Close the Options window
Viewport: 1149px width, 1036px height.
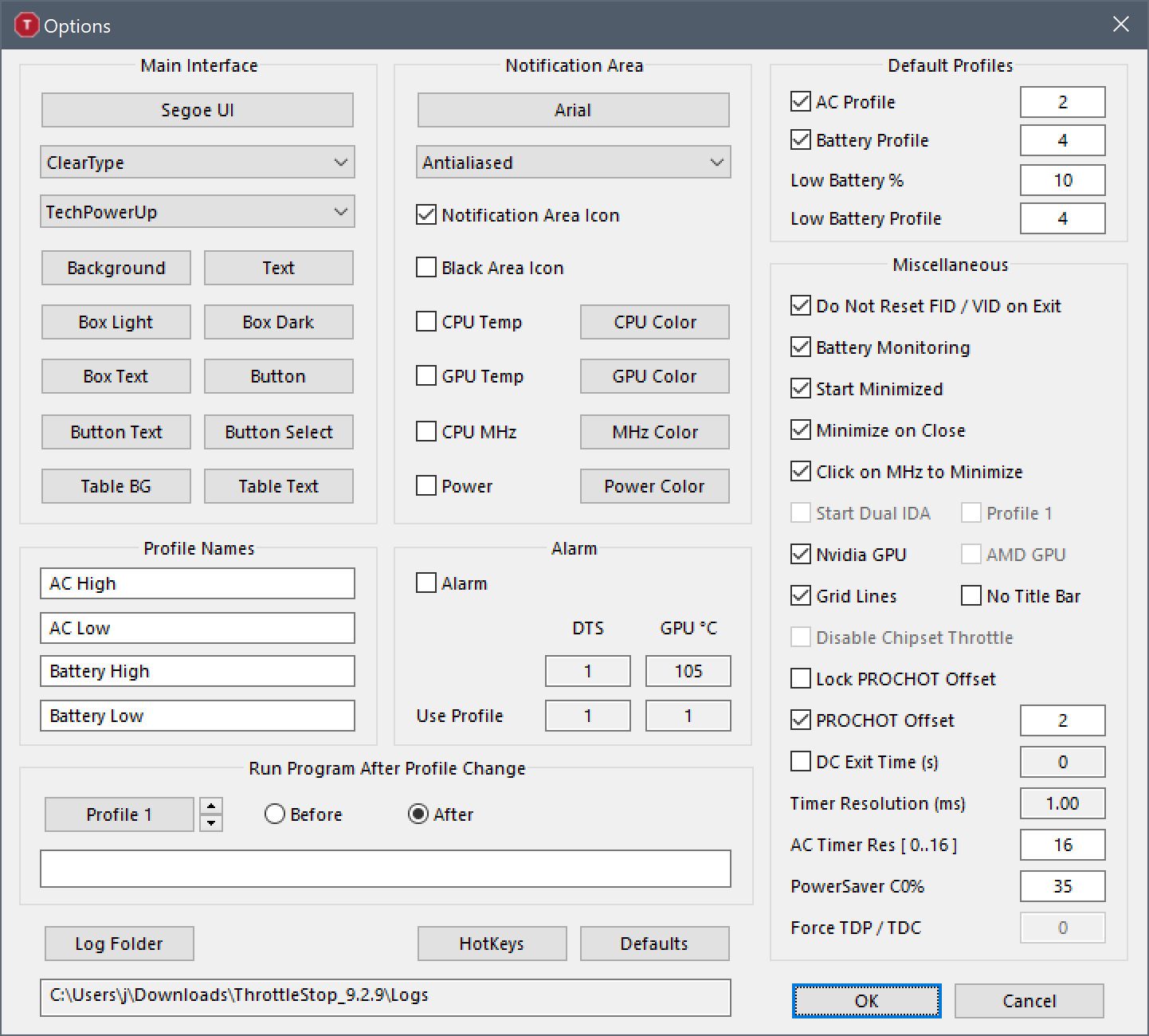(x=1120, y=25)
